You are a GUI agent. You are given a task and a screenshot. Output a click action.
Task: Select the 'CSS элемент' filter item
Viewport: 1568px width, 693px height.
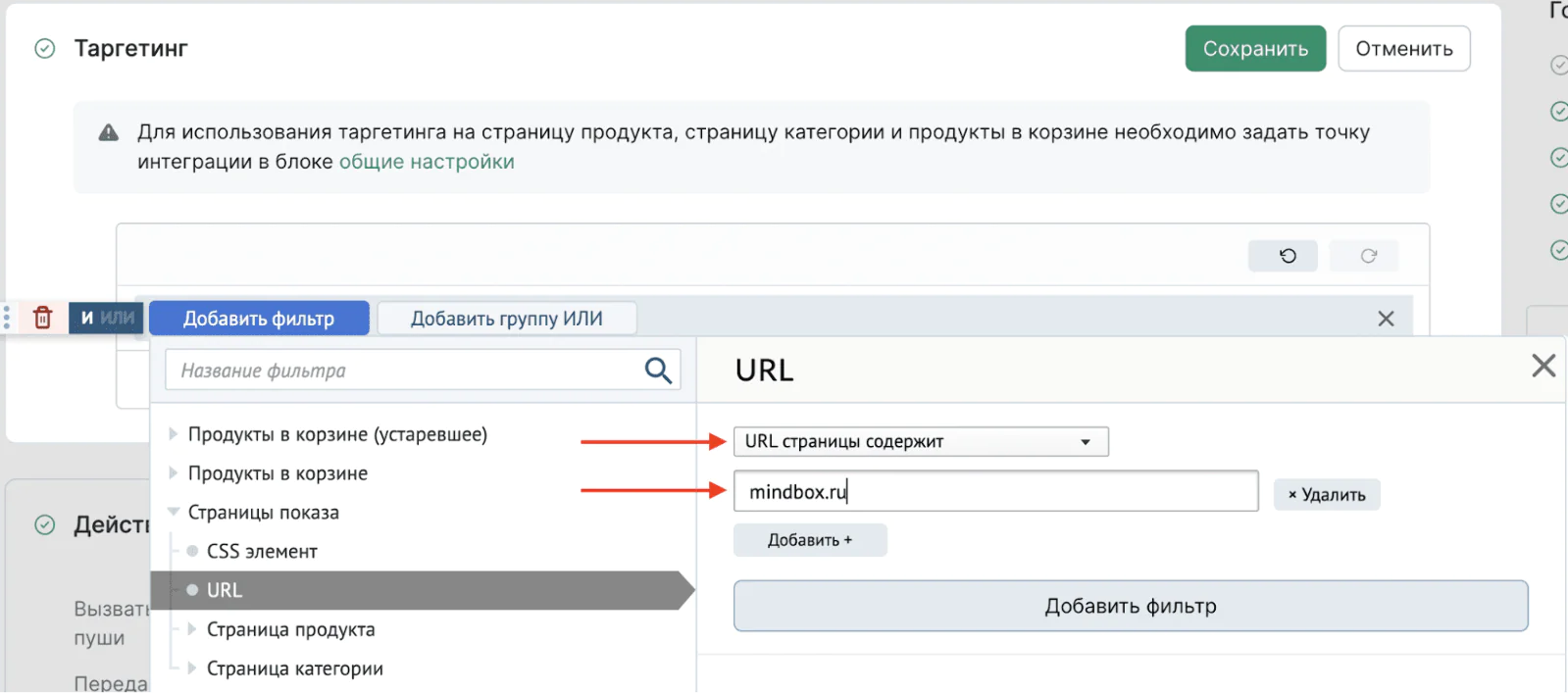tap(262, 552)
